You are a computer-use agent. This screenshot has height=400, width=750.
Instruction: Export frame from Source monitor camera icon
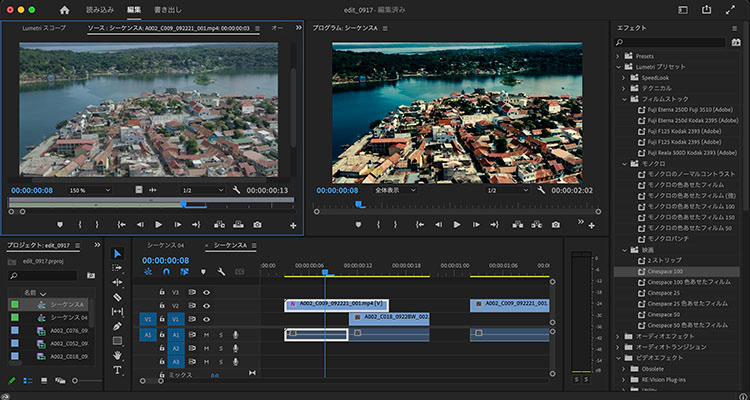point(257,224)
